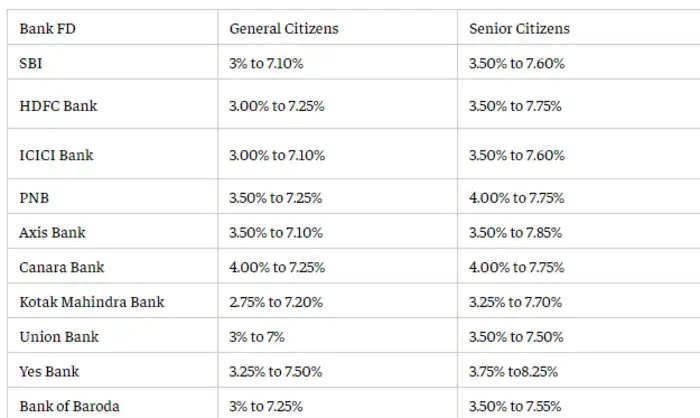This screenshot has width=700, height=418.
Task: Click the Union Bank cell
Action: pyautogui.click(x=58, y=337)
